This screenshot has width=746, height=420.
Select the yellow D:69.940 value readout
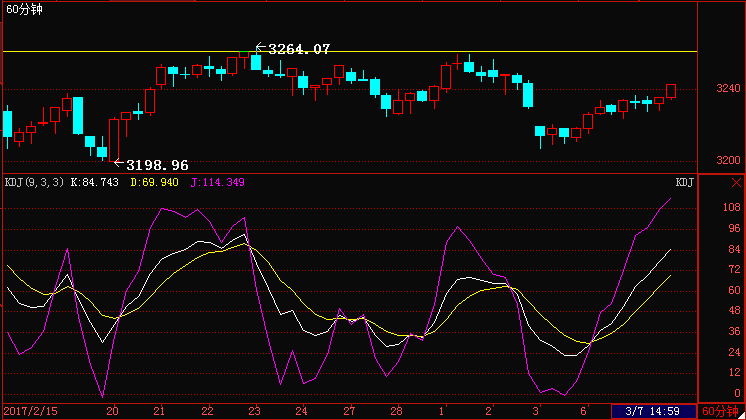pos(155,182)
